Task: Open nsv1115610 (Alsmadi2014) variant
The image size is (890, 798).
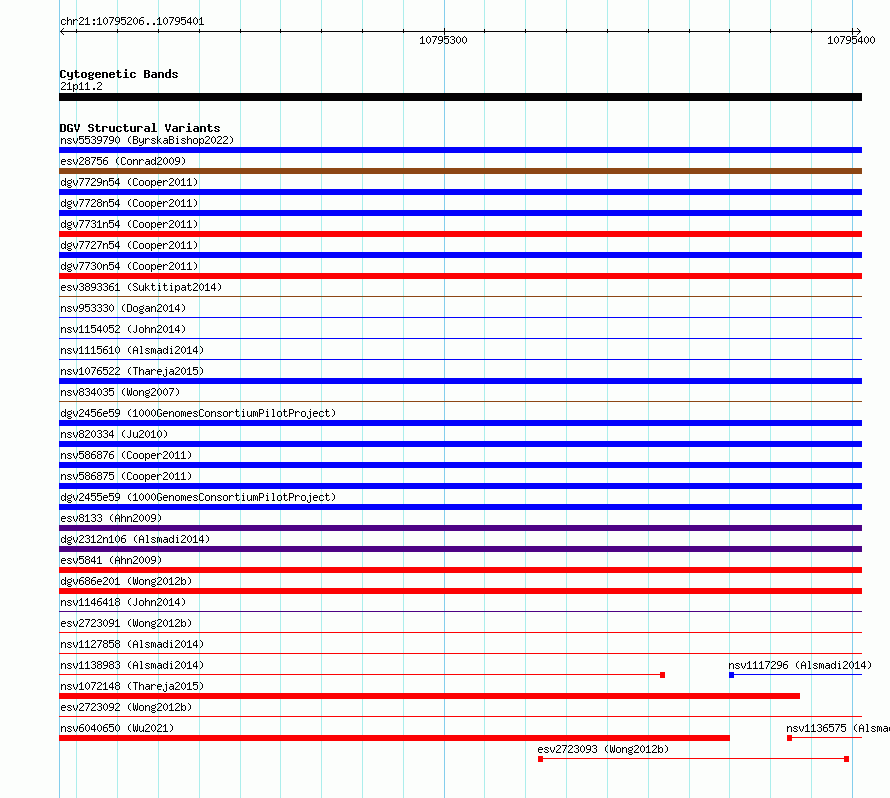Action: (x=132, y=350)
